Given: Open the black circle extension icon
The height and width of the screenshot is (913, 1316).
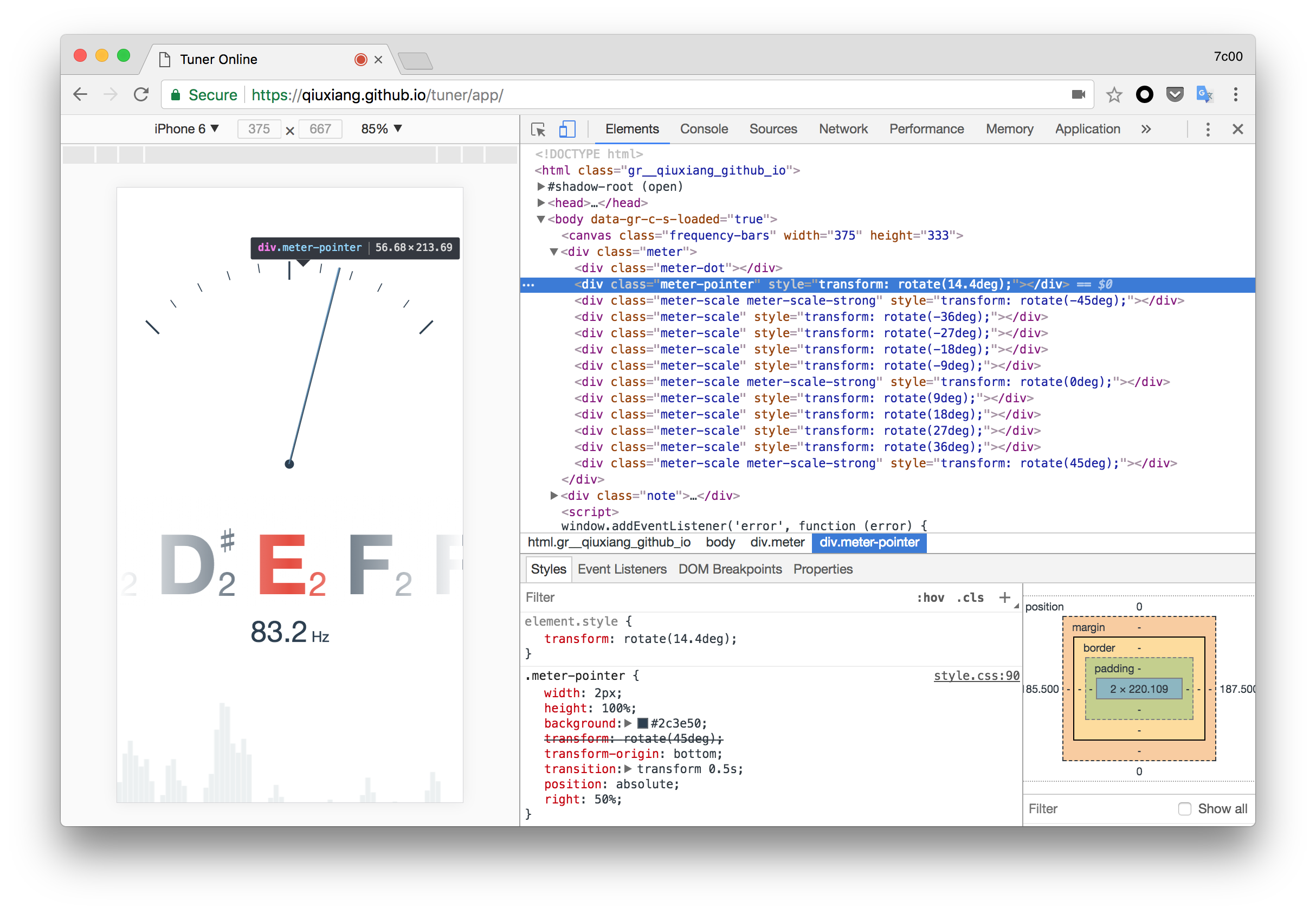Looking at the screenshot, I should click(x=1144, y=94).
